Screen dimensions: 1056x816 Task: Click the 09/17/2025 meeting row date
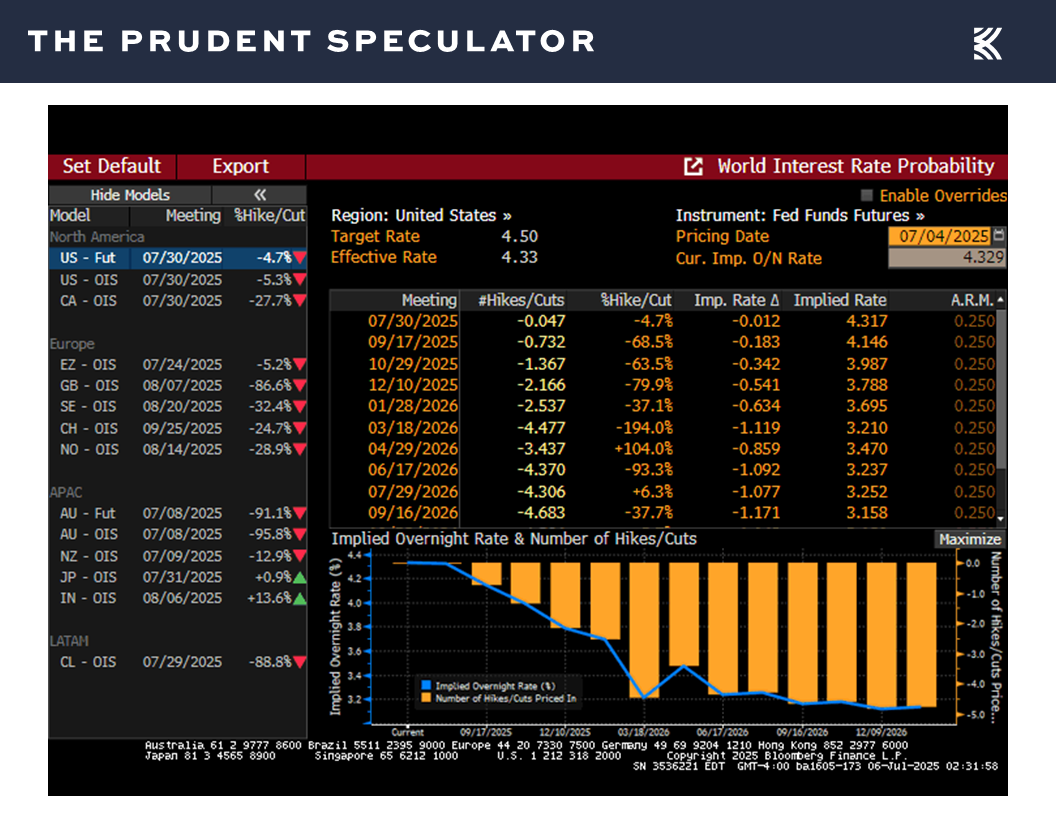click(x=413, y=342)
